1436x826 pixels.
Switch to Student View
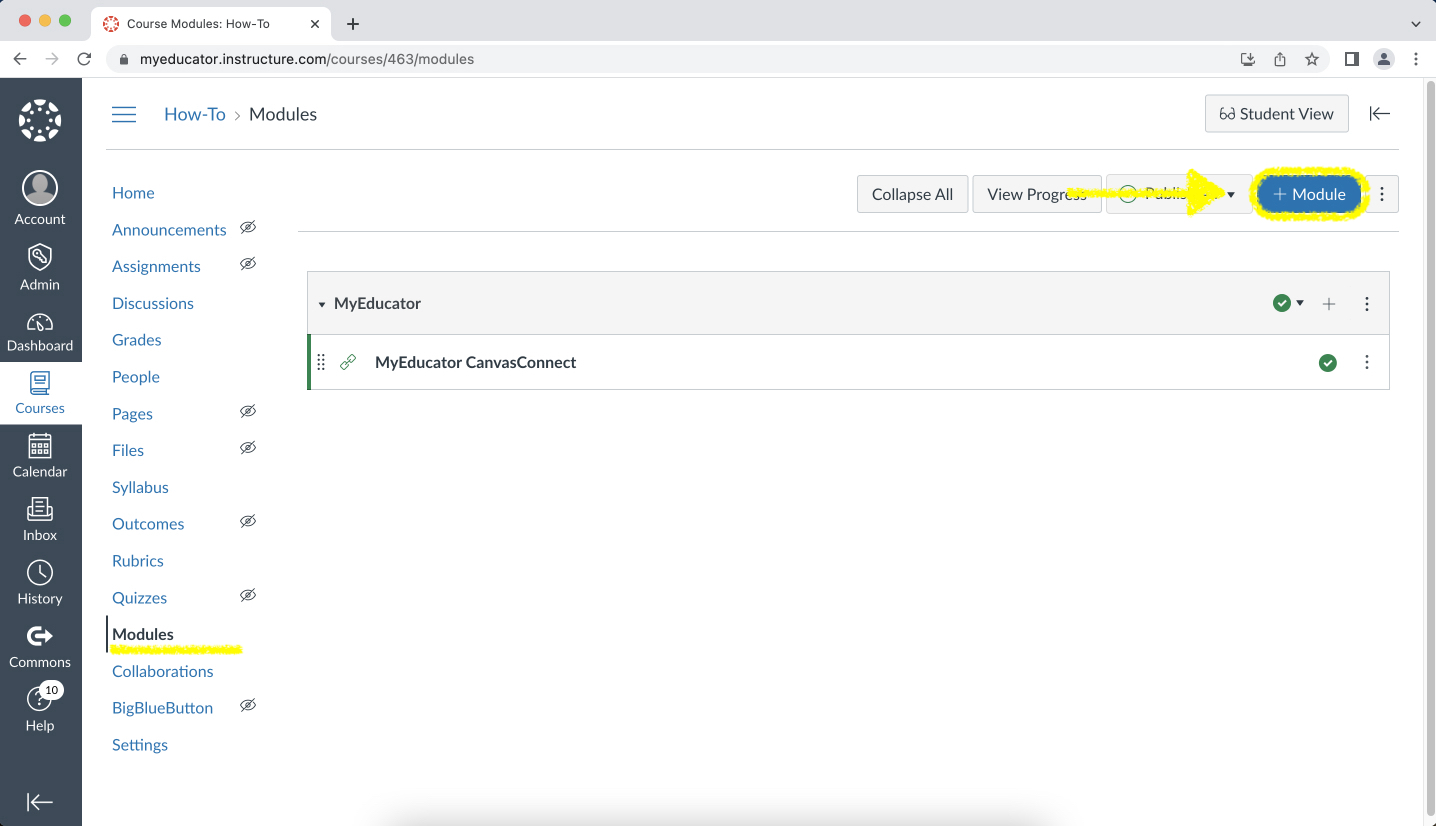1277,114
